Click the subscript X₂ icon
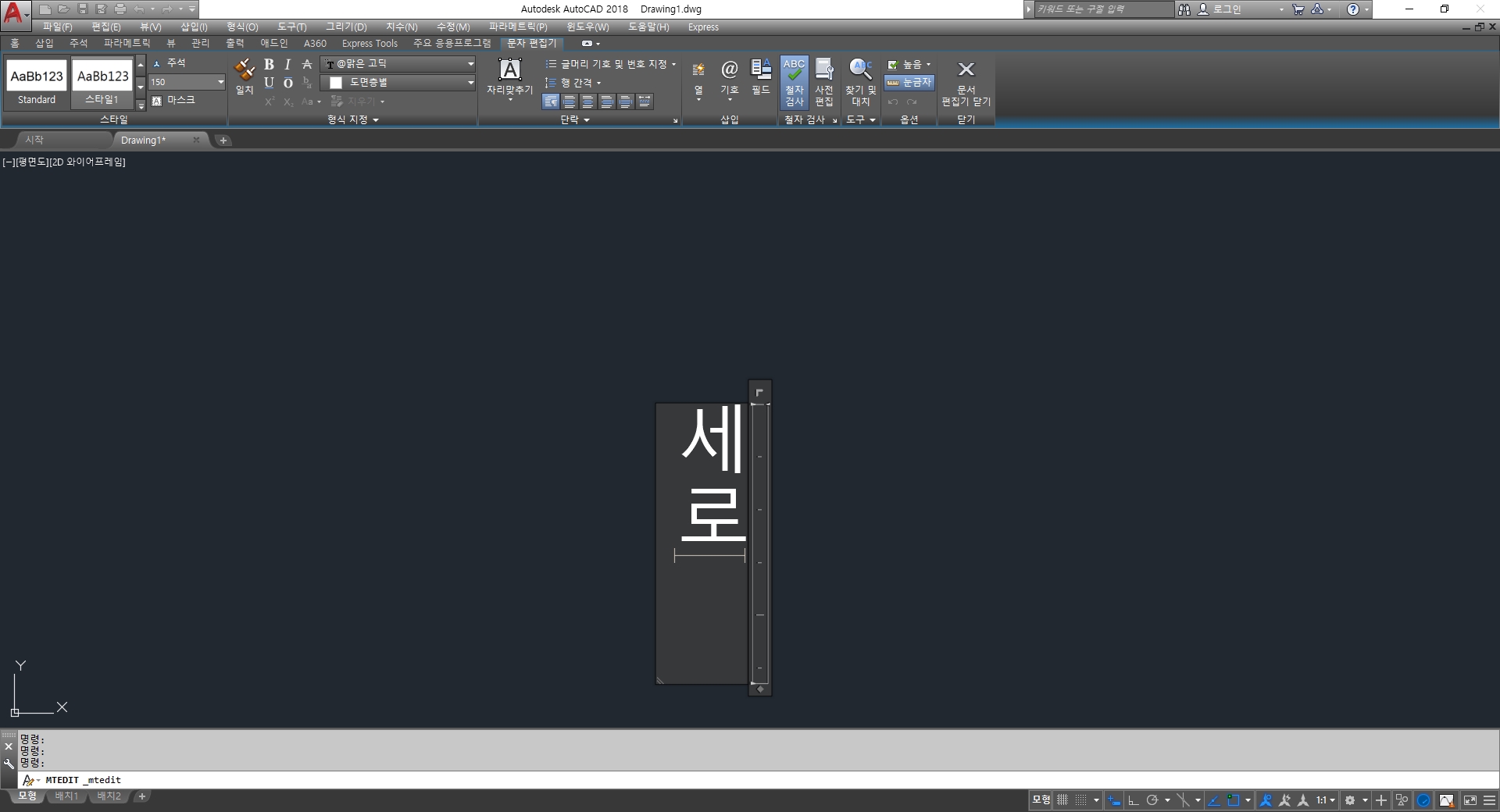This screenshot has height=812, width=1500. tap(288, 101)
